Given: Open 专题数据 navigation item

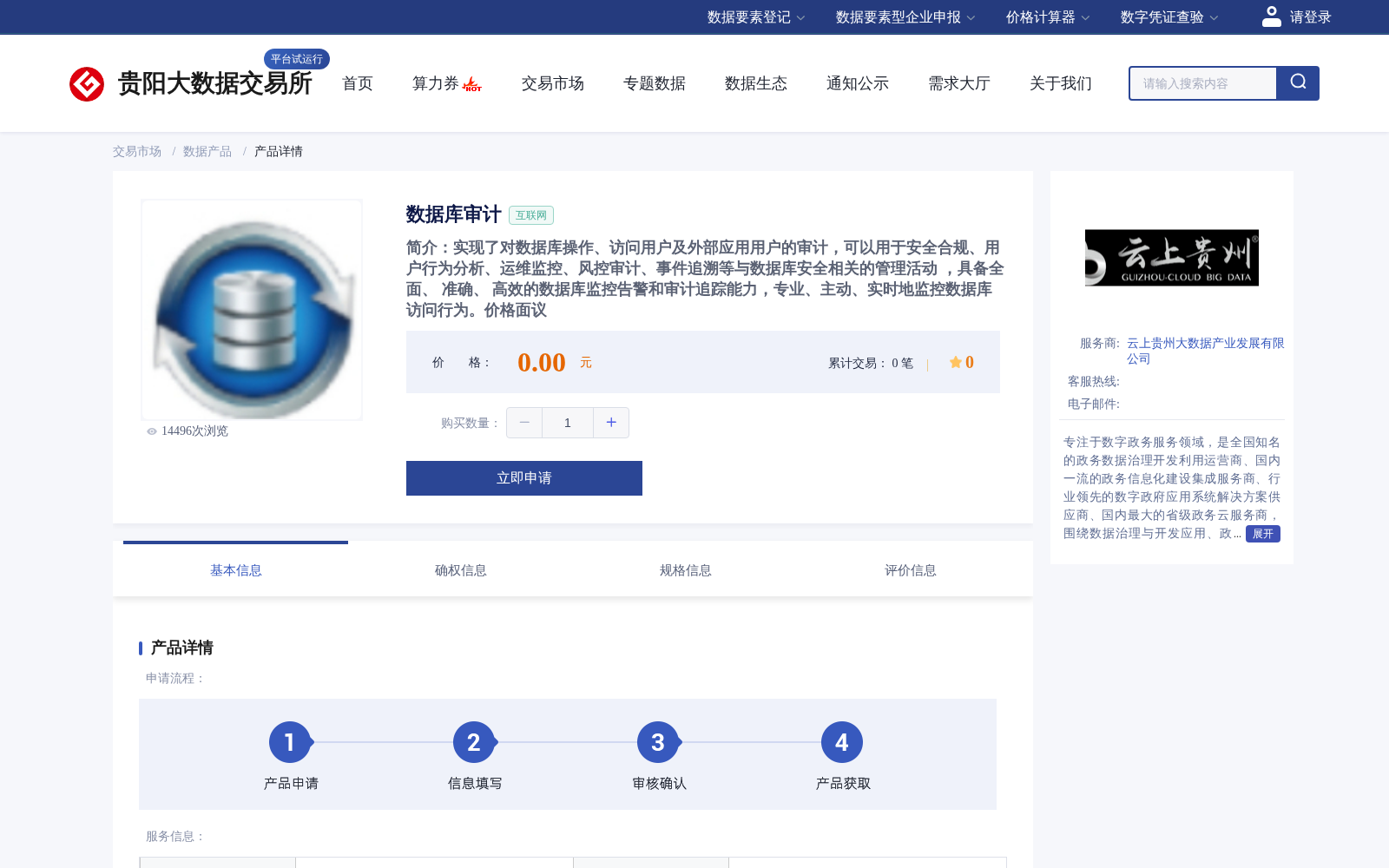Looking at the screenshot, I should (655, 83).
